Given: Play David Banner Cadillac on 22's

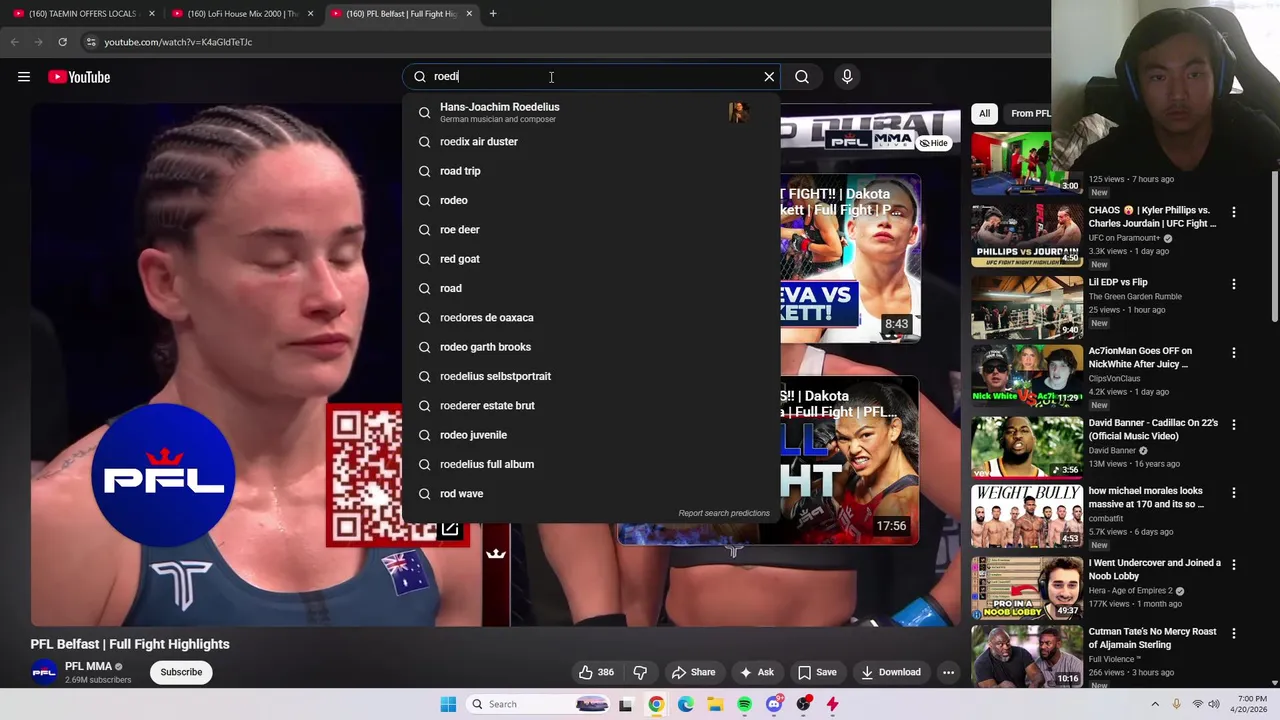Looking at the screenshot, I should pyautogui.click(x=1027, y=448).
